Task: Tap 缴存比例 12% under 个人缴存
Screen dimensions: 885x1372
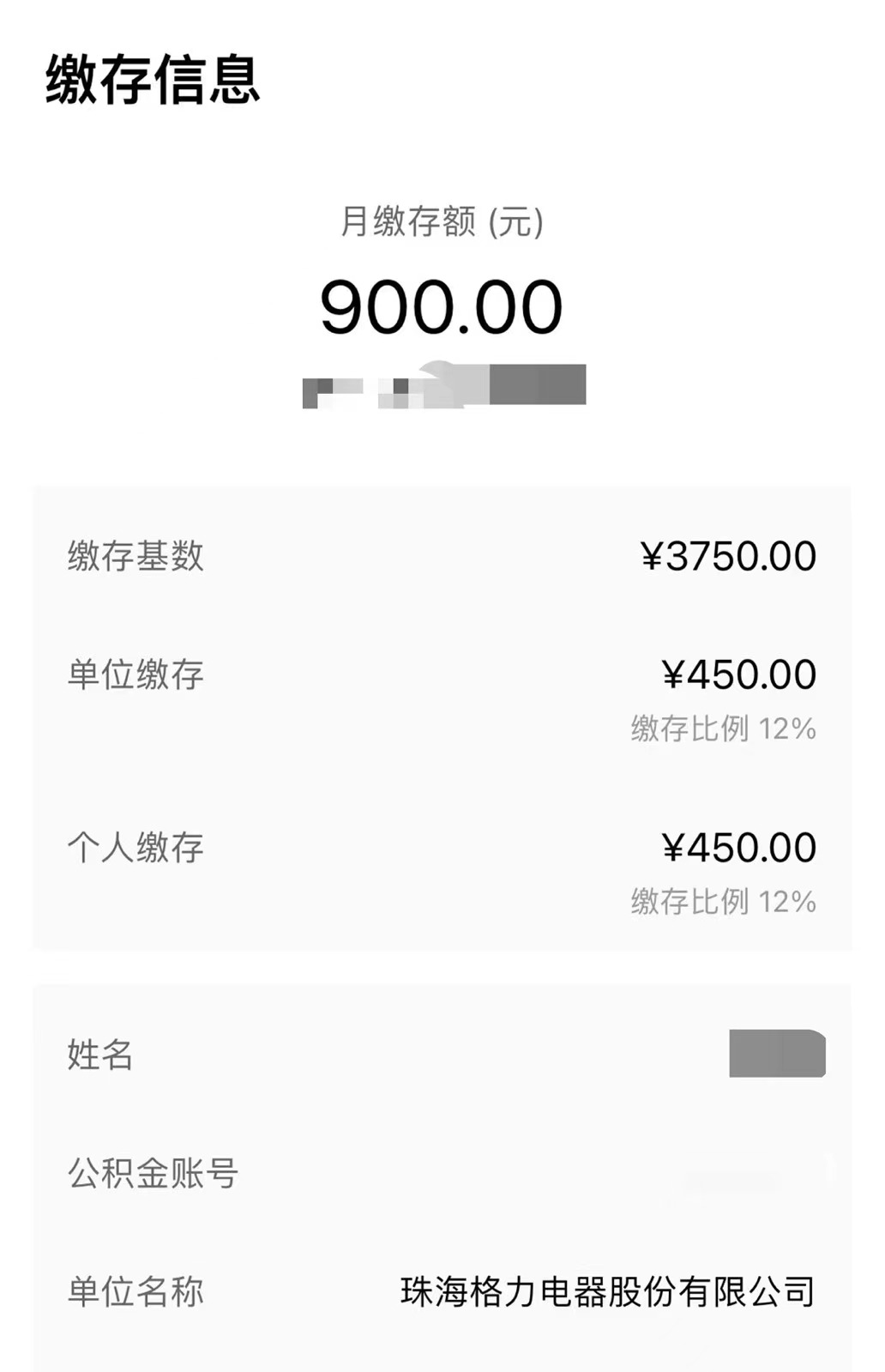Action: [723, 902]
